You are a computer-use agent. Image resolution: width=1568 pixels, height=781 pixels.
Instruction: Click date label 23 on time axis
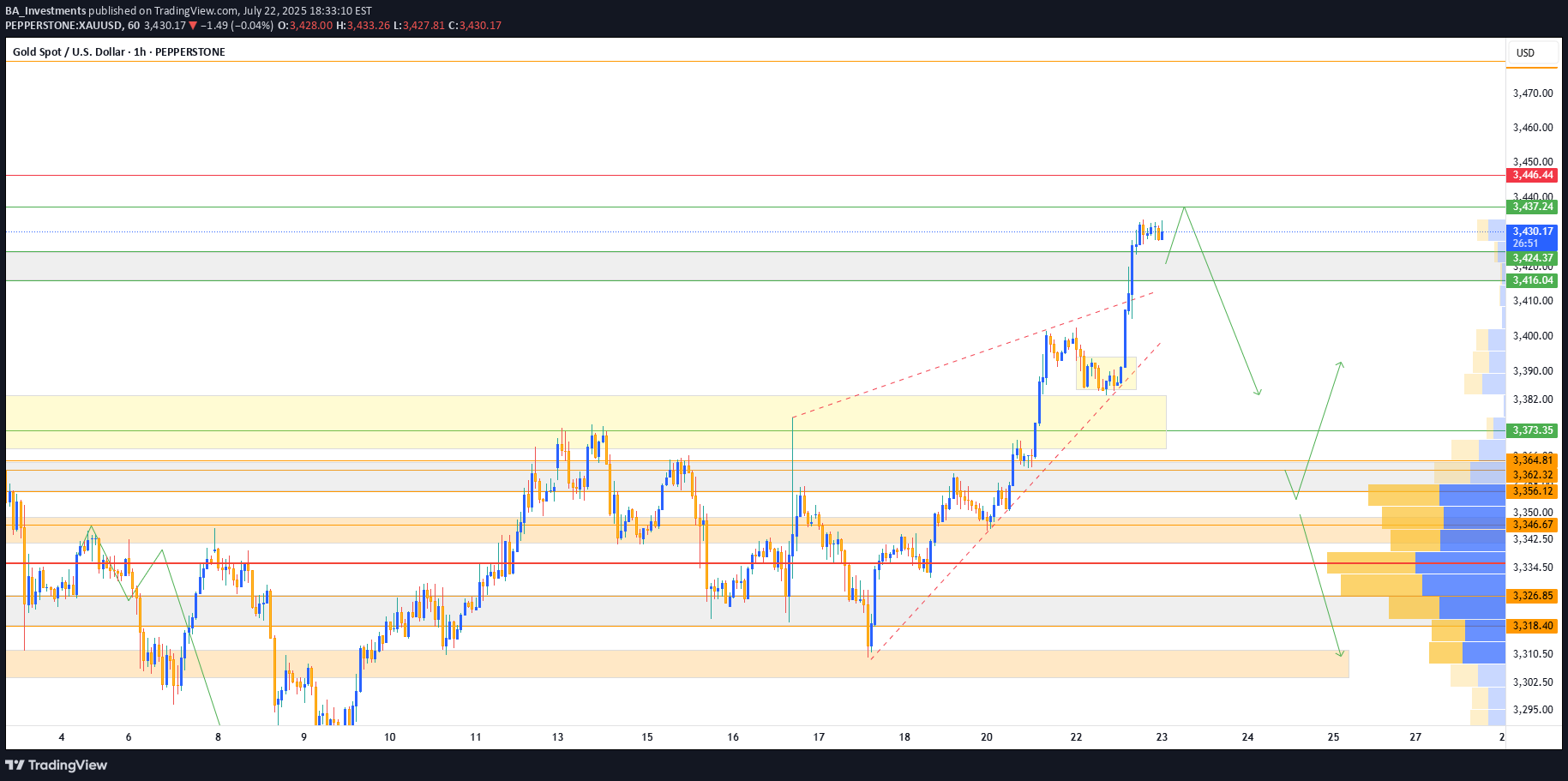1162,737
